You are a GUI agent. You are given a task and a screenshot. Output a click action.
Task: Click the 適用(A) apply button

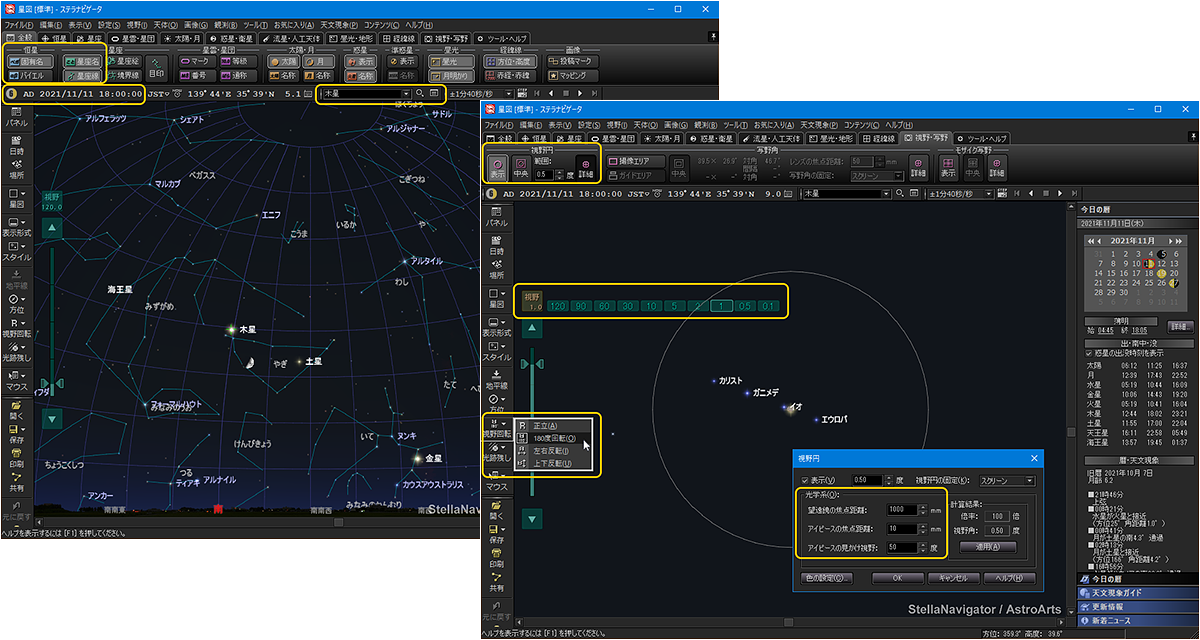[x=988, y=547]
